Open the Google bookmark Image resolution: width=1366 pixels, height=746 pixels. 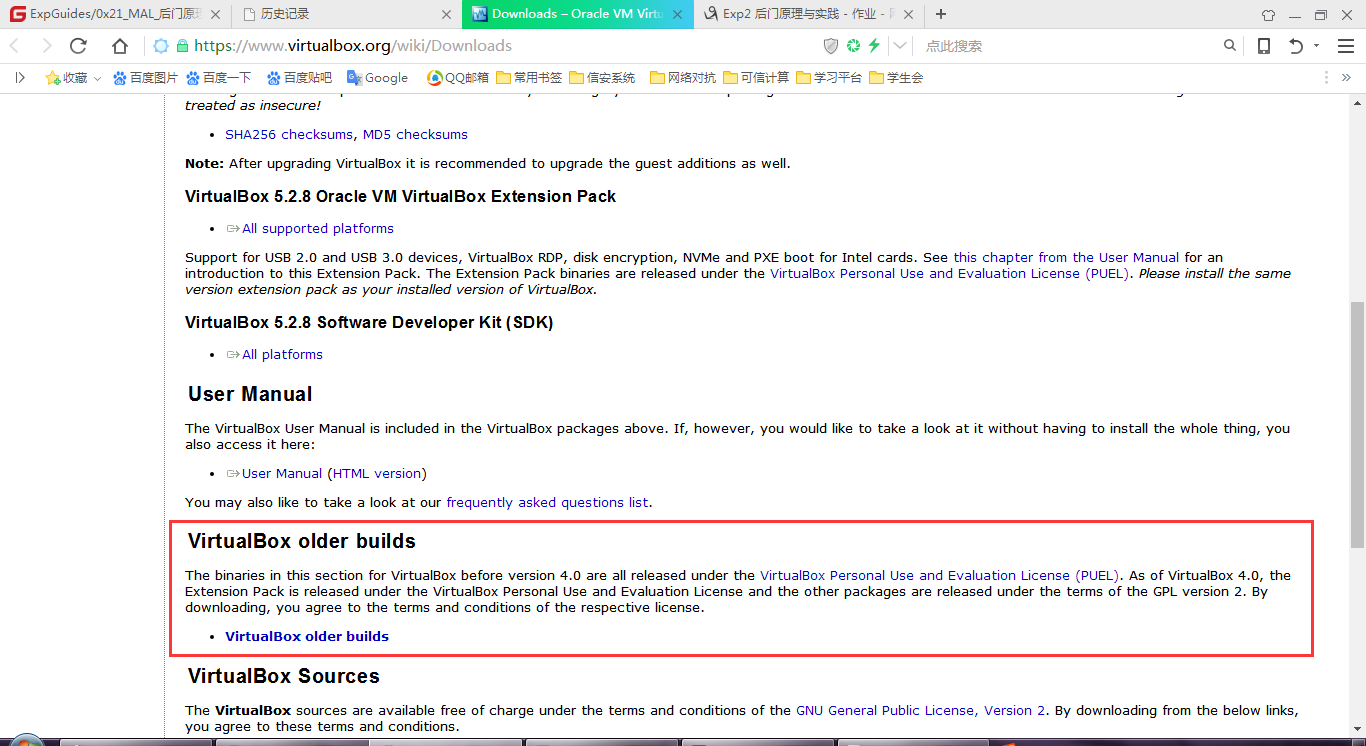pyautogui.click(x=377, y=77)
